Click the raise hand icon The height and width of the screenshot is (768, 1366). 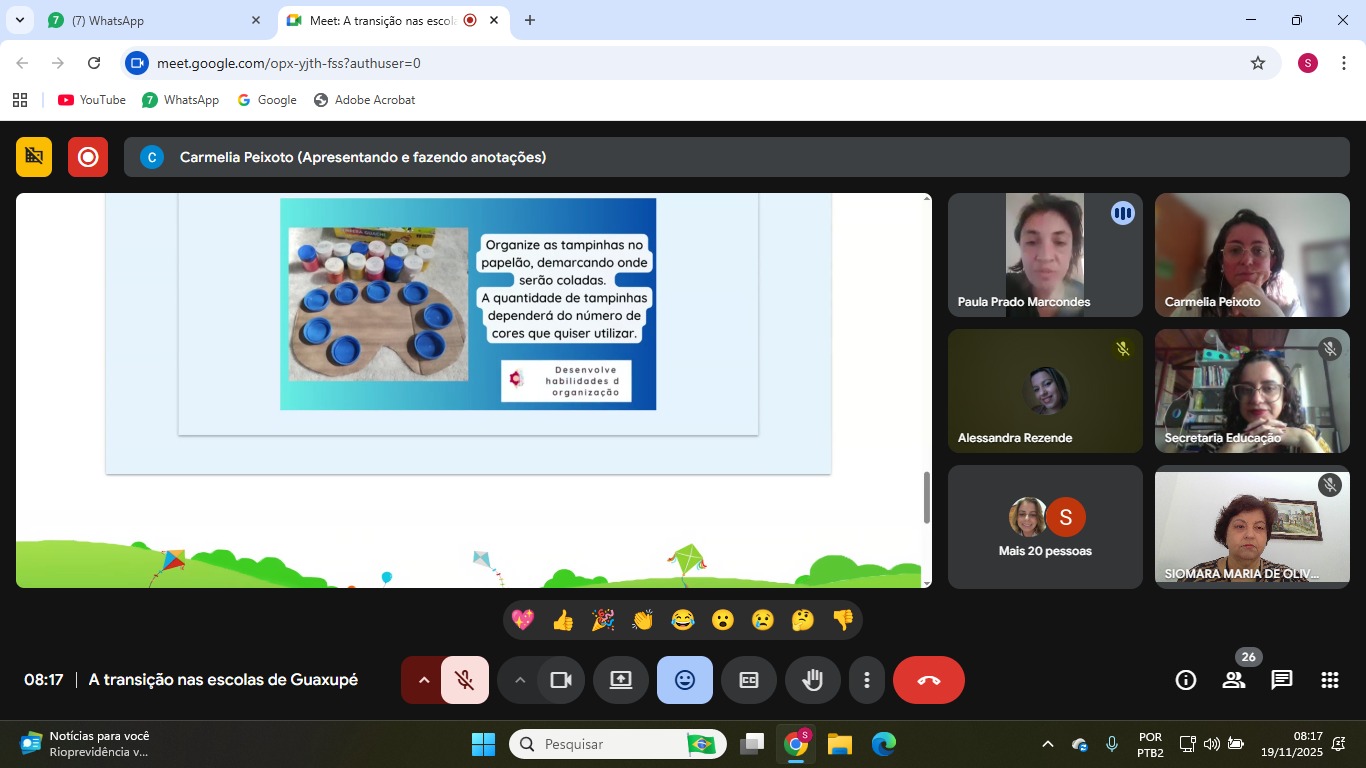pyautogui.click(x=812, y=680)
